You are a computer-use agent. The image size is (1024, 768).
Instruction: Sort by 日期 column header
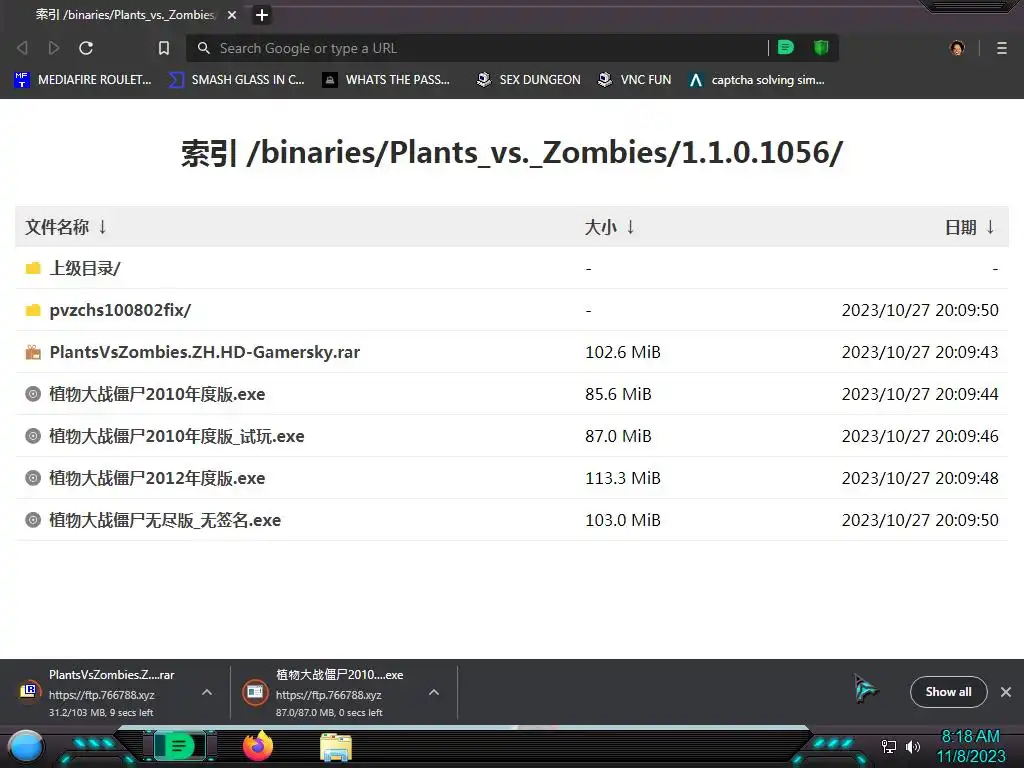[970, 227]
